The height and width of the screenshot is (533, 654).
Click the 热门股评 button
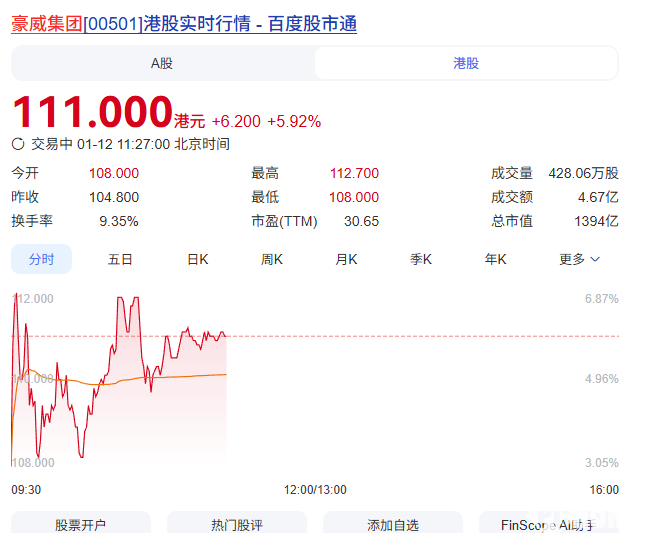click(236, 524)
